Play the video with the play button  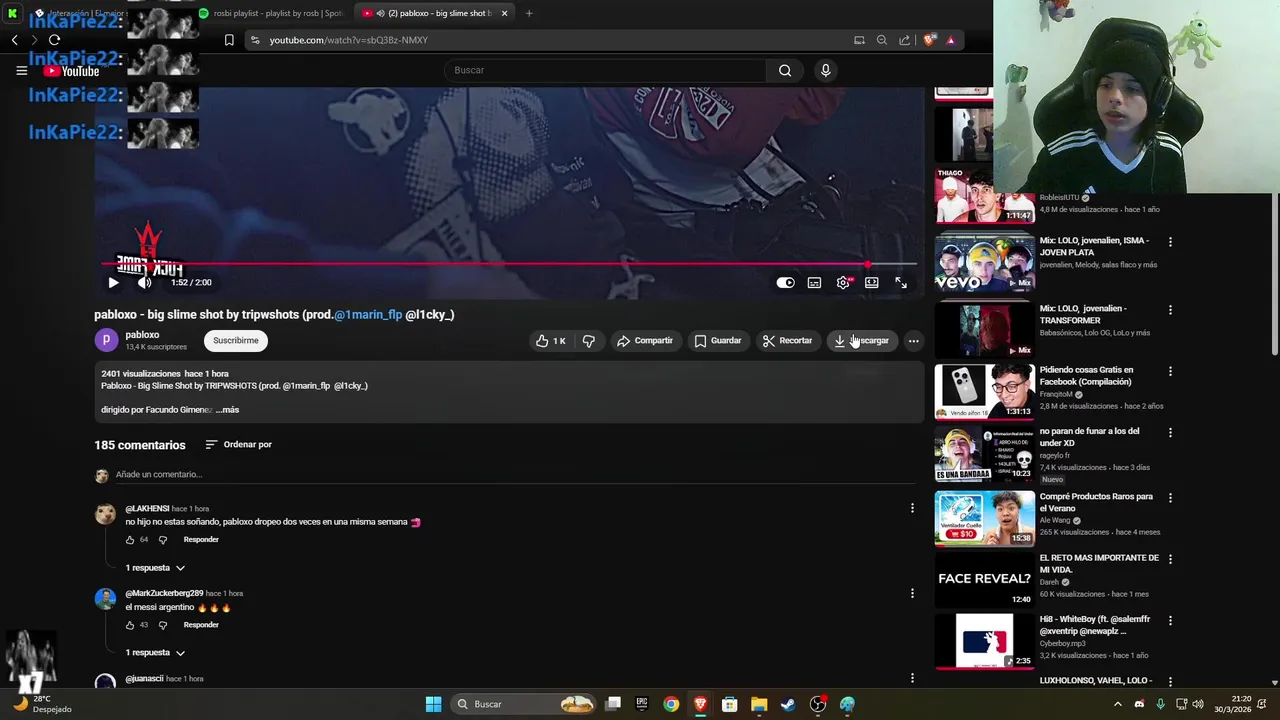point(113,283)
